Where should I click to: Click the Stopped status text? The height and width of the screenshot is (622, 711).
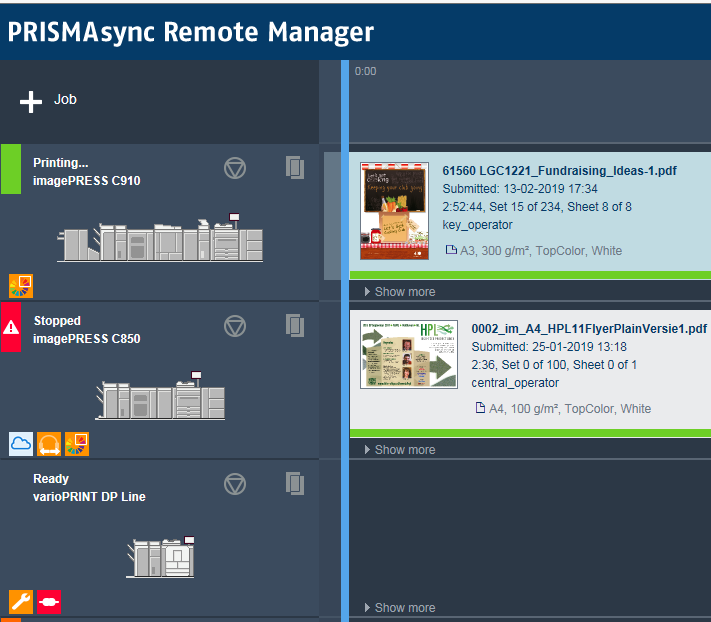pyautogui.click(x=57, y=321)
